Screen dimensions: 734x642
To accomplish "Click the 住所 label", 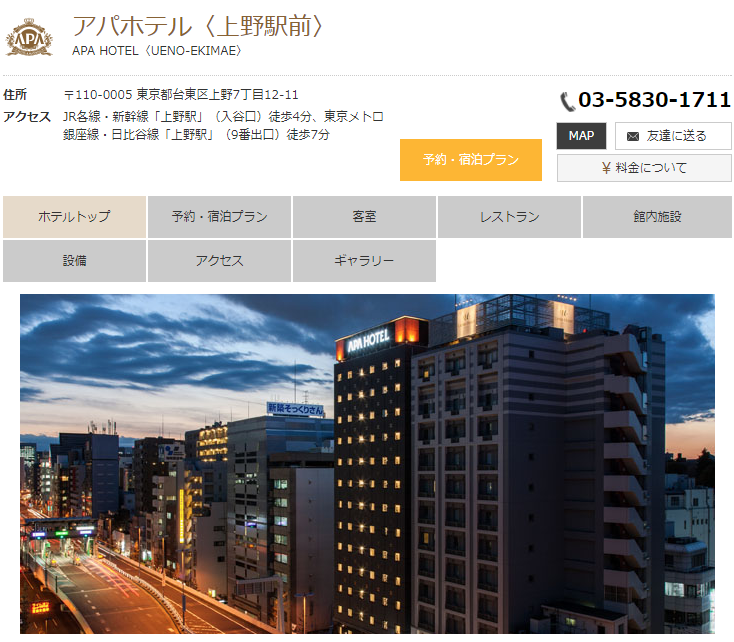I will click(x=15, y=95).
